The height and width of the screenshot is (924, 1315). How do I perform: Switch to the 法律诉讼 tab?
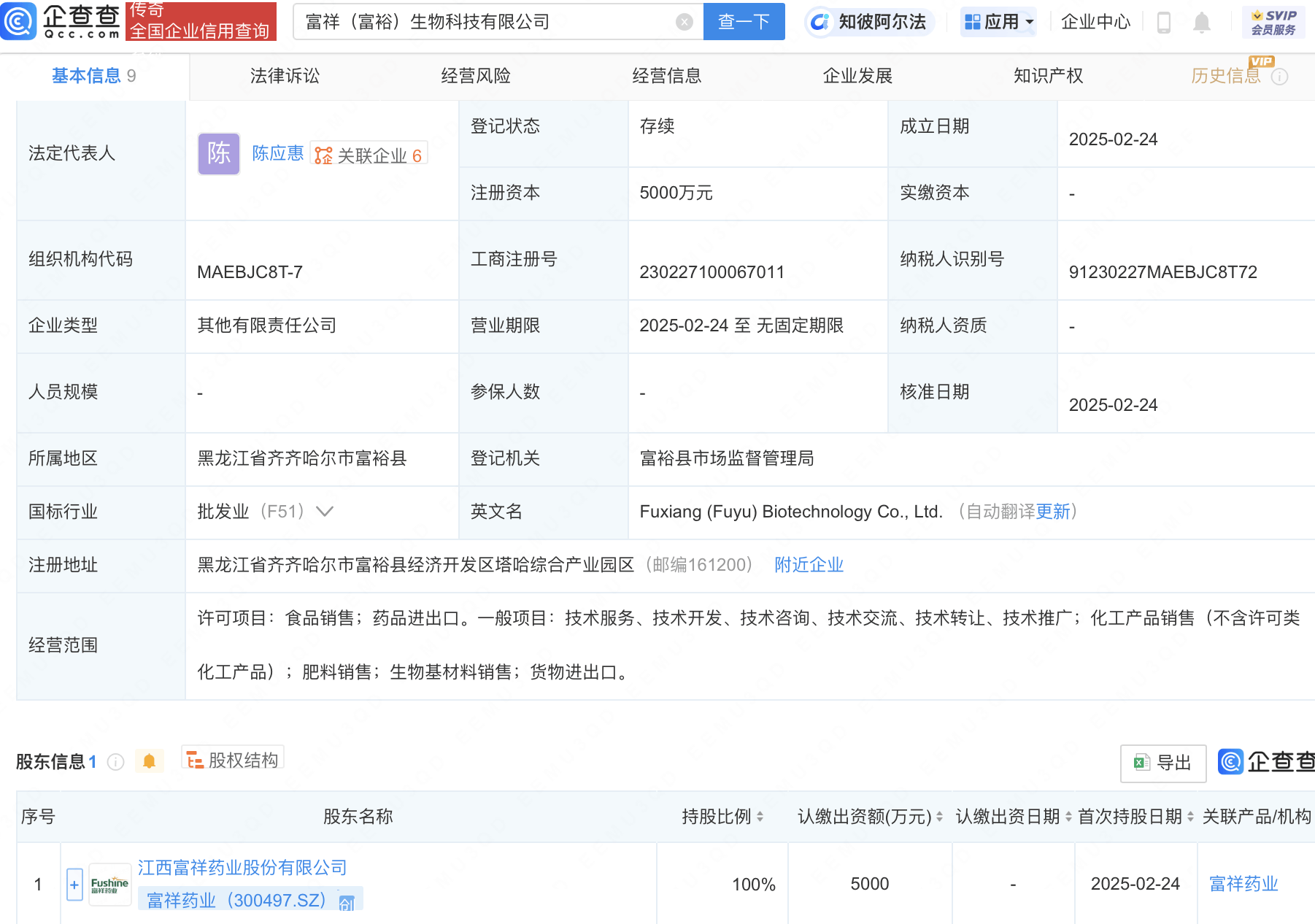[285, 76]
